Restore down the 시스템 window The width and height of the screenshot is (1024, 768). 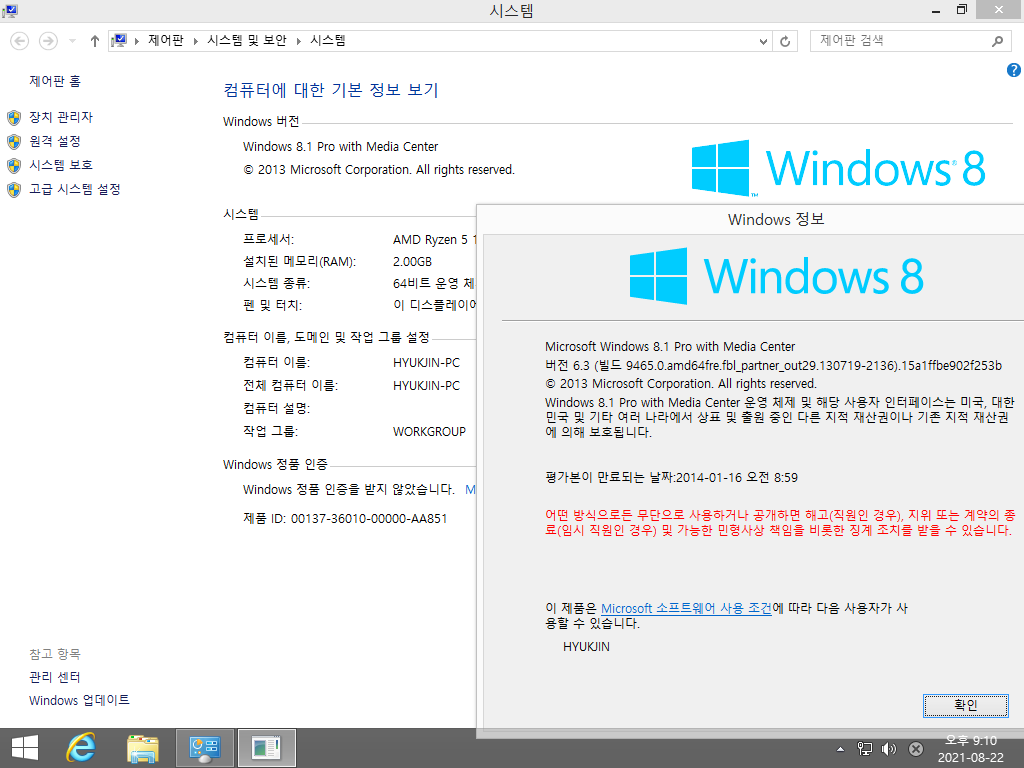[x=961, y=10]
